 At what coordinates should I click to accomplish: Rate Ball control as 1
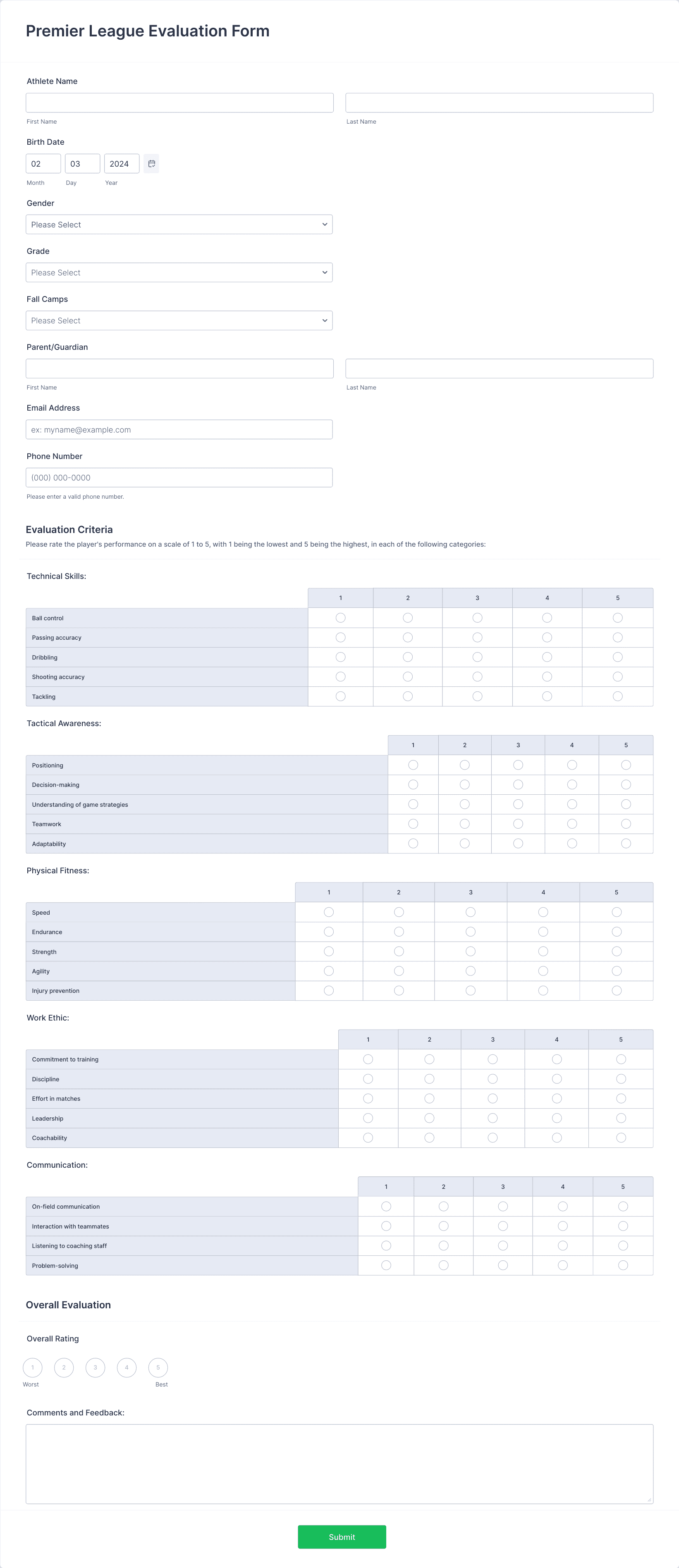click(340, 618)
